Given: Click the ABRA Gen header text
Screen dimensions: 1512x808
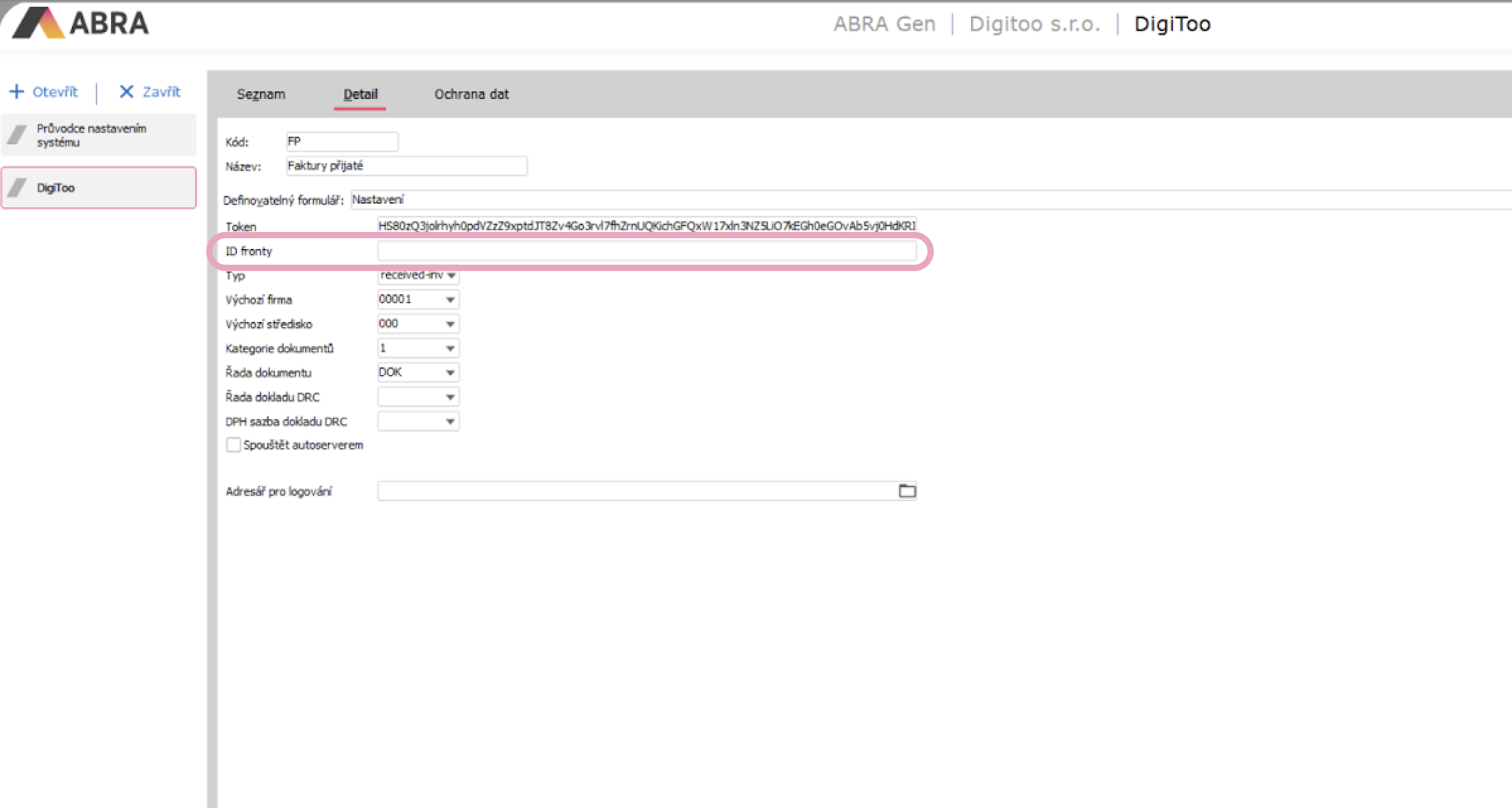Looking at the screenshot, I should pos(885,24).
